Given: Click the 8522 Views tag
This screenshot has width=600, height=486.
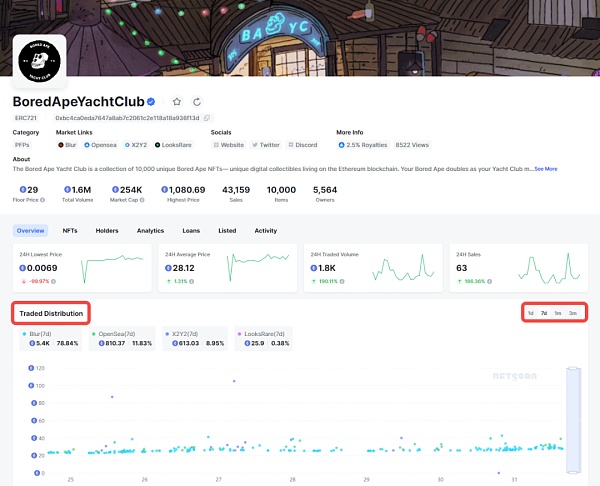Looking at the screenshot, I should [412, 145].
